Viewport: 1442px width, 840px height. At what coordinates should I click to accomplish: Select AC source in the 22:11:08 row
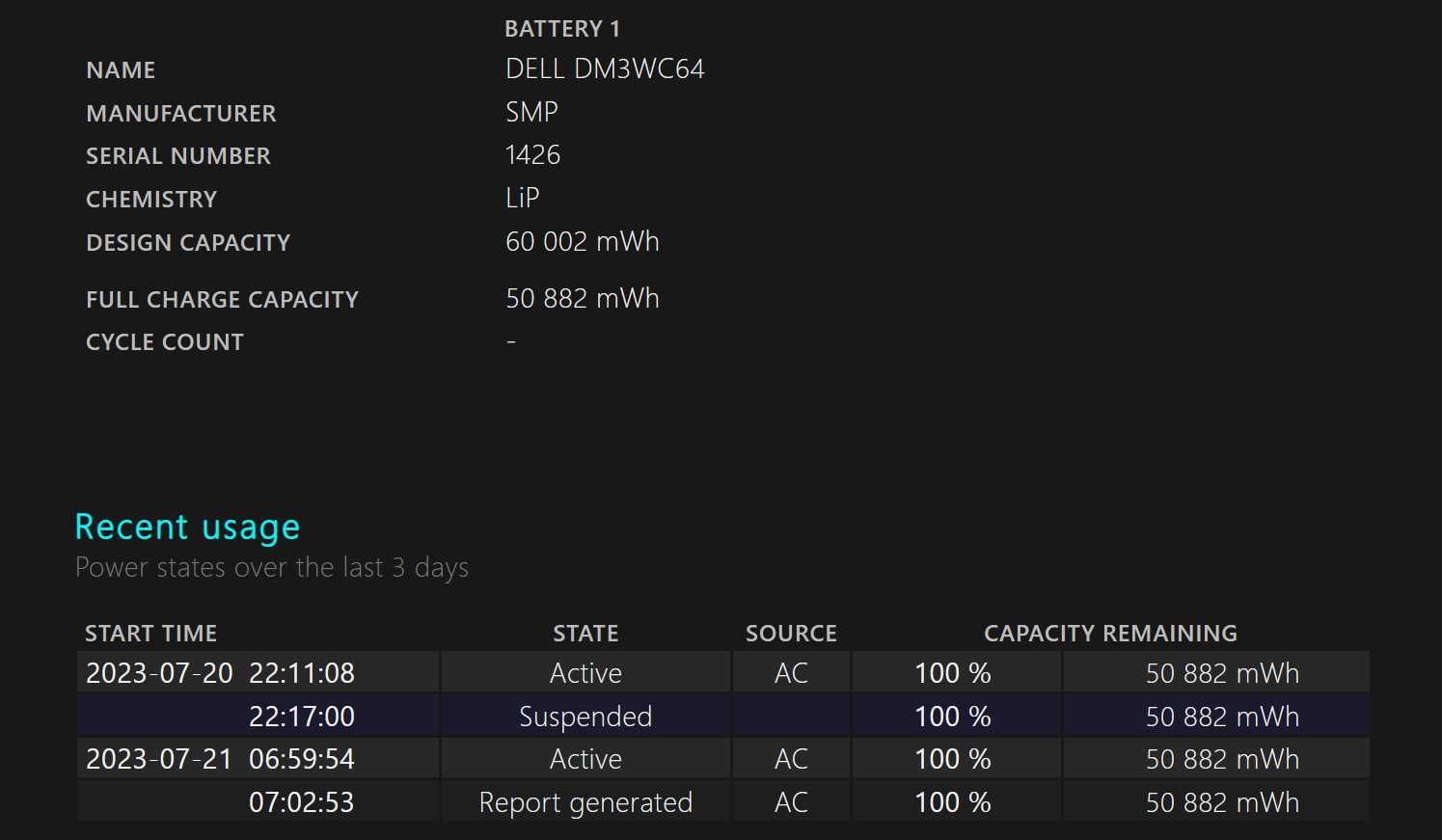click(x=791, y=673)
